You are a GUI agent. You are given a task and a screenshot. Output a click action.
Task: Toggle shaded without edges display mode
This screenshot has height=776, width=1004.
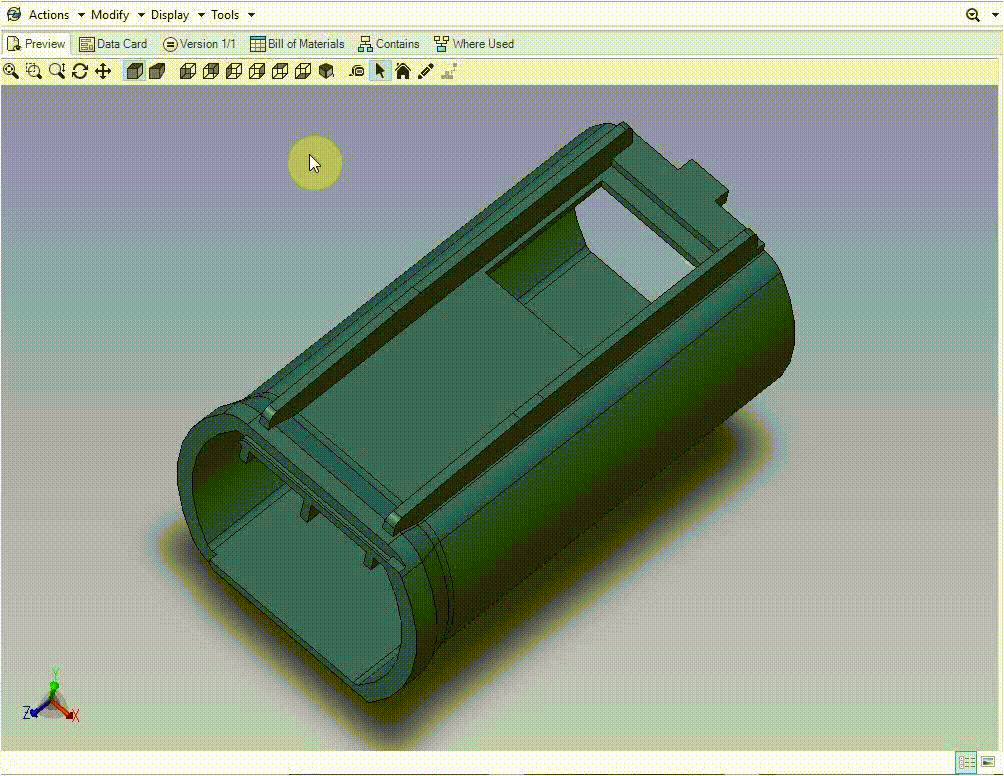156,71
